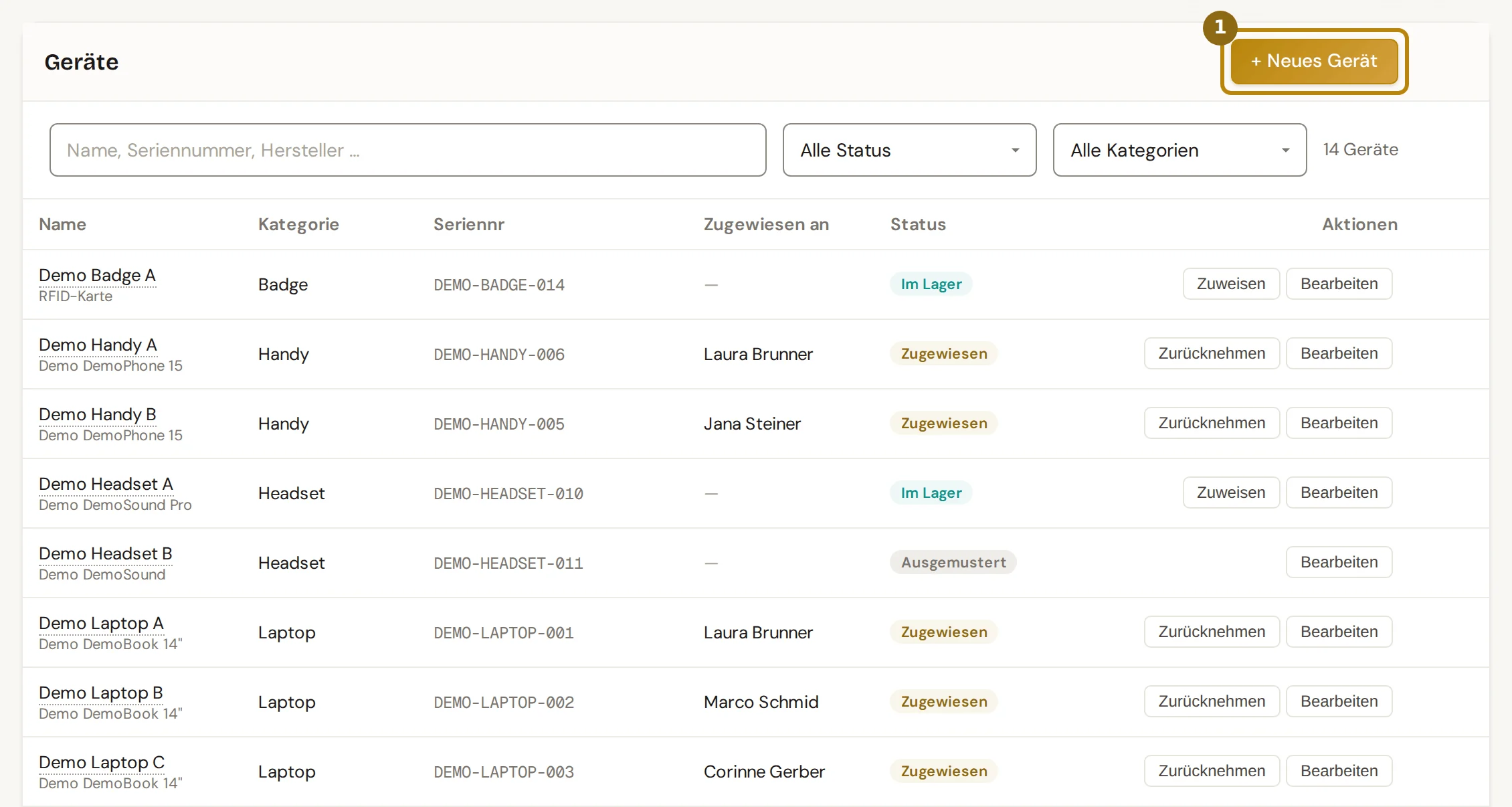
Task: Click Marco Schmid in the assigned column
Action: tap(761, 702)
